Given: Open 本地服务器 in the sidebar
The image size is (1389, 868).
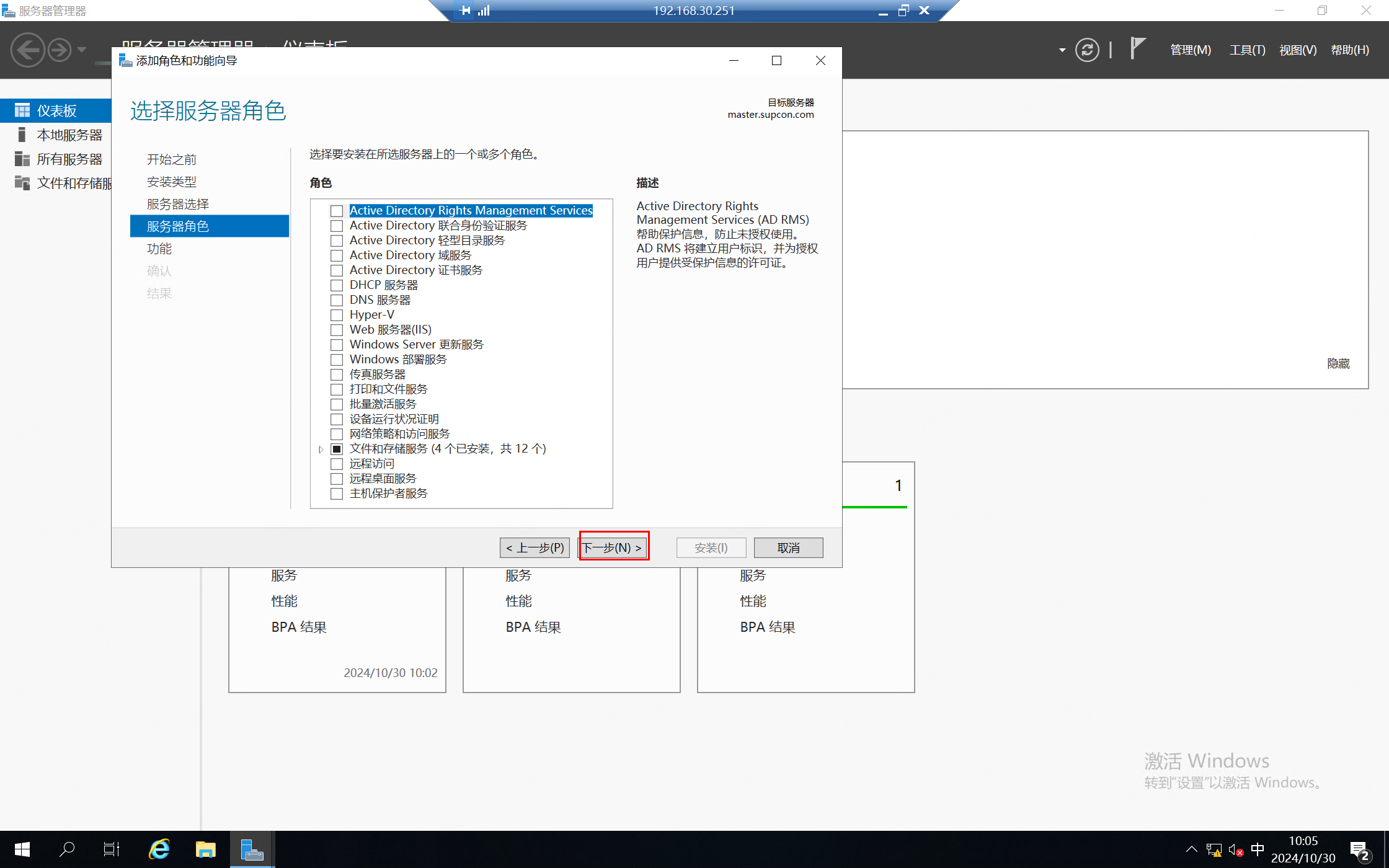Looking at the screenshot, I should coord(69,135).
